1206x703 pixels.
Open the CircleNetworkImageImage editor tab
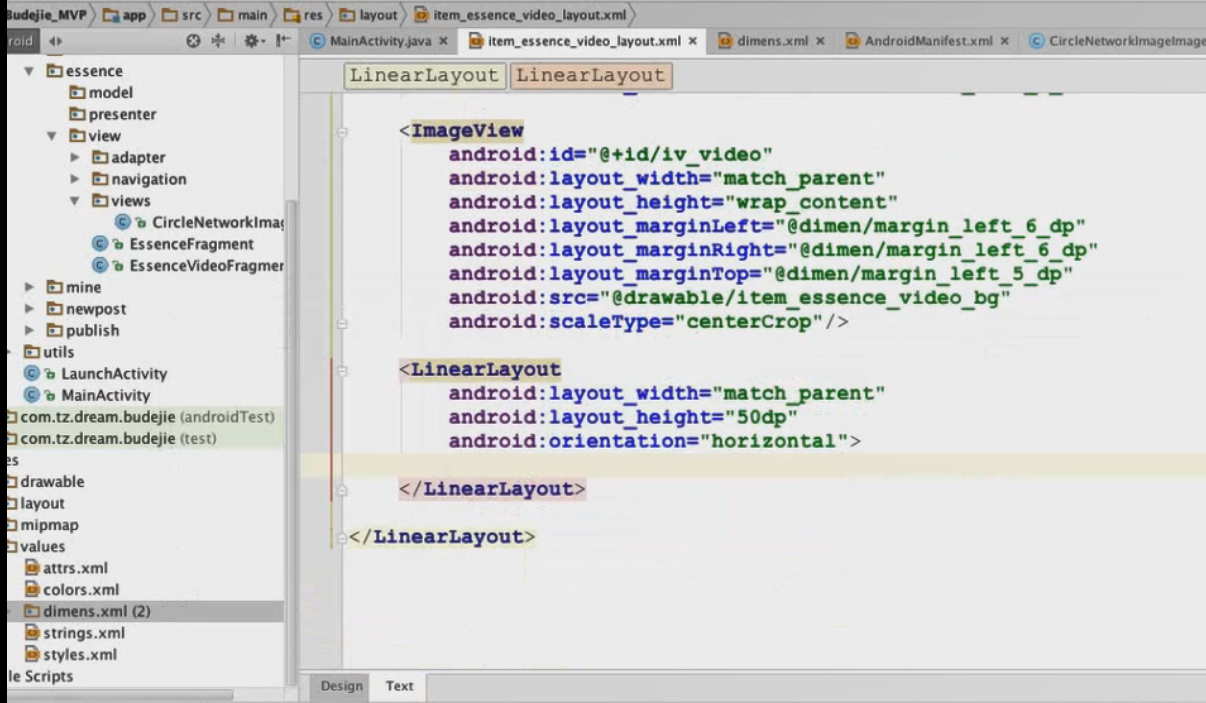coord(1117,41)
